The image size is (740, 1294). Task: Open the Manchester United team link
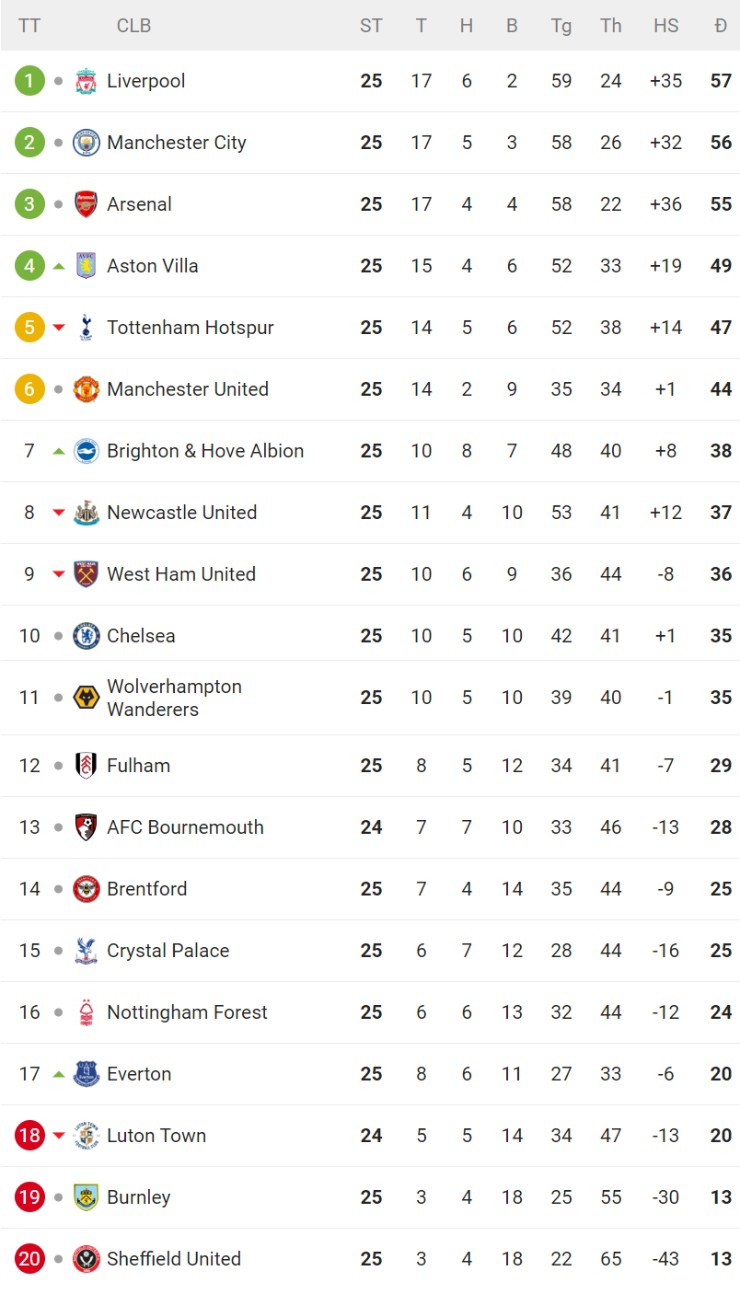pyautogui.click(x=187, y=389)
